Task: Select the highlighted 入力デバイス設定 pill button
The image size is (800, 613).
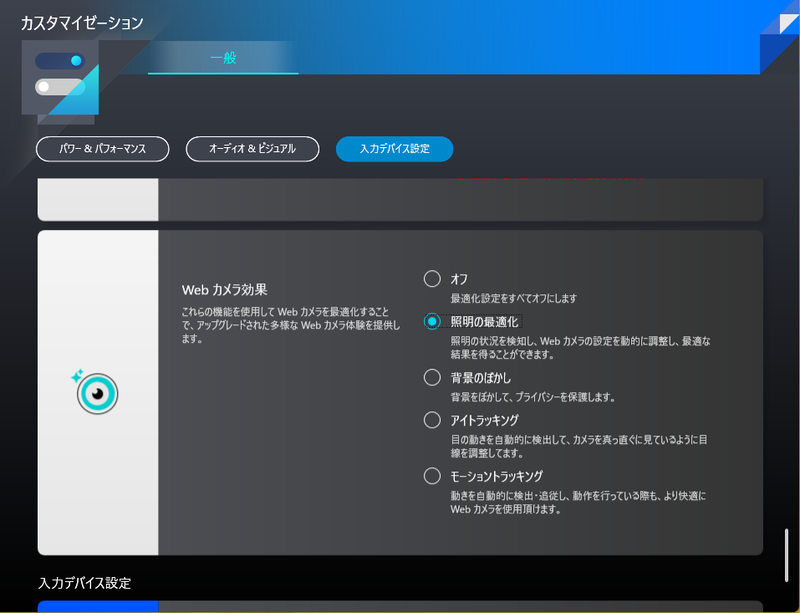Action: click(x=396, y=149)
